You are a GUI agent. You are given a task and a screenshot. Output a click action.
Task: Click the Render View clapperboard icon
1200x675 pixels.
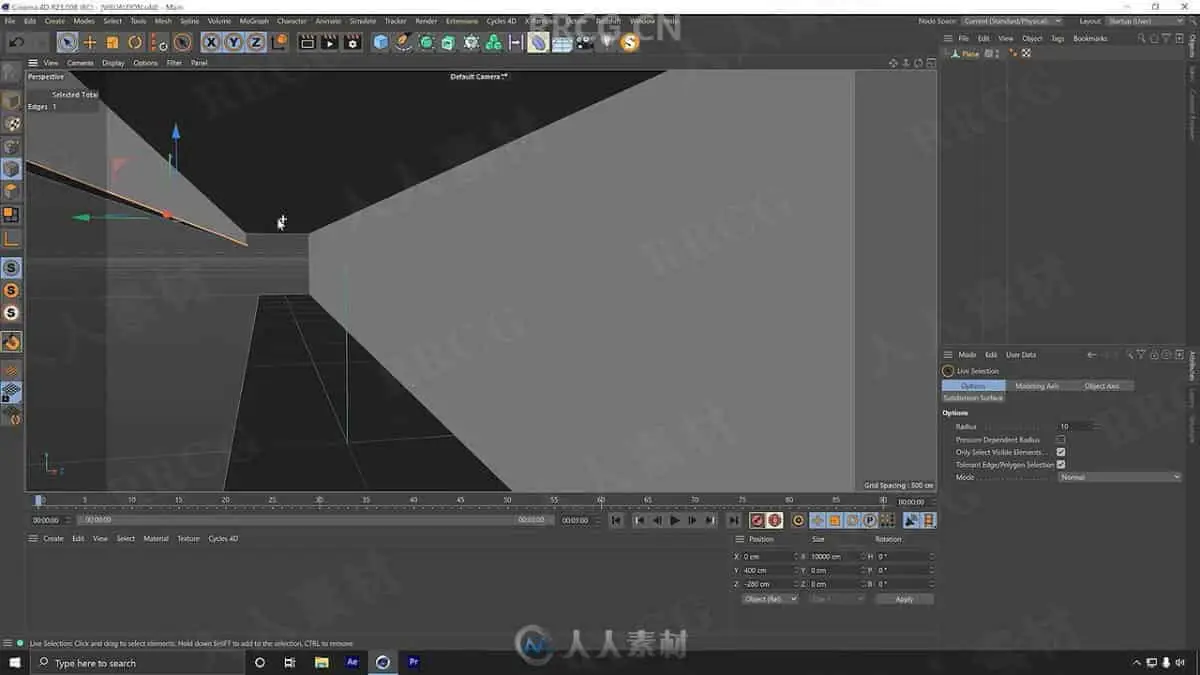(x=307, y=42)
